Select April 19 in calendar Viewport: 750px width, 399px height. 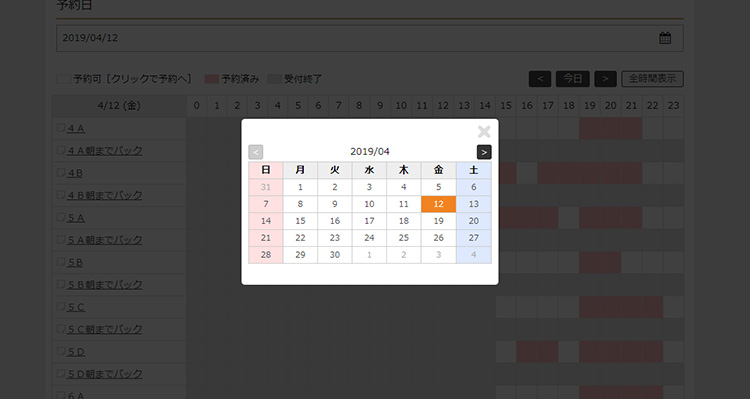click(439, 221)
